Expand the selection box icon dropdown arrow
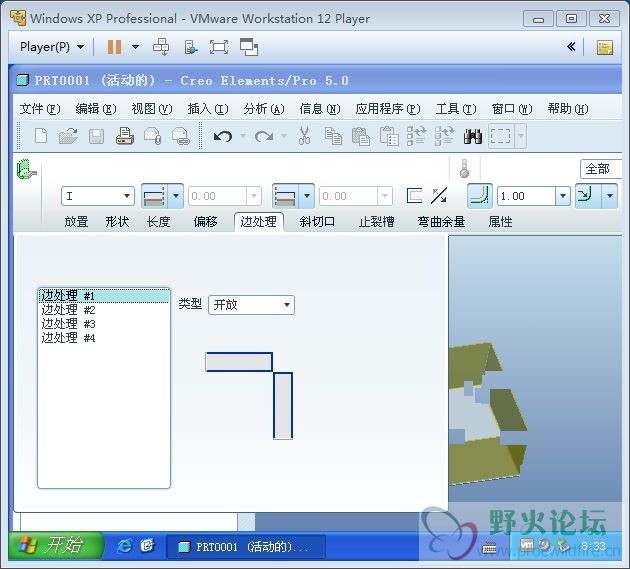This screenshot has height=569, width=630. coord(521,136)
